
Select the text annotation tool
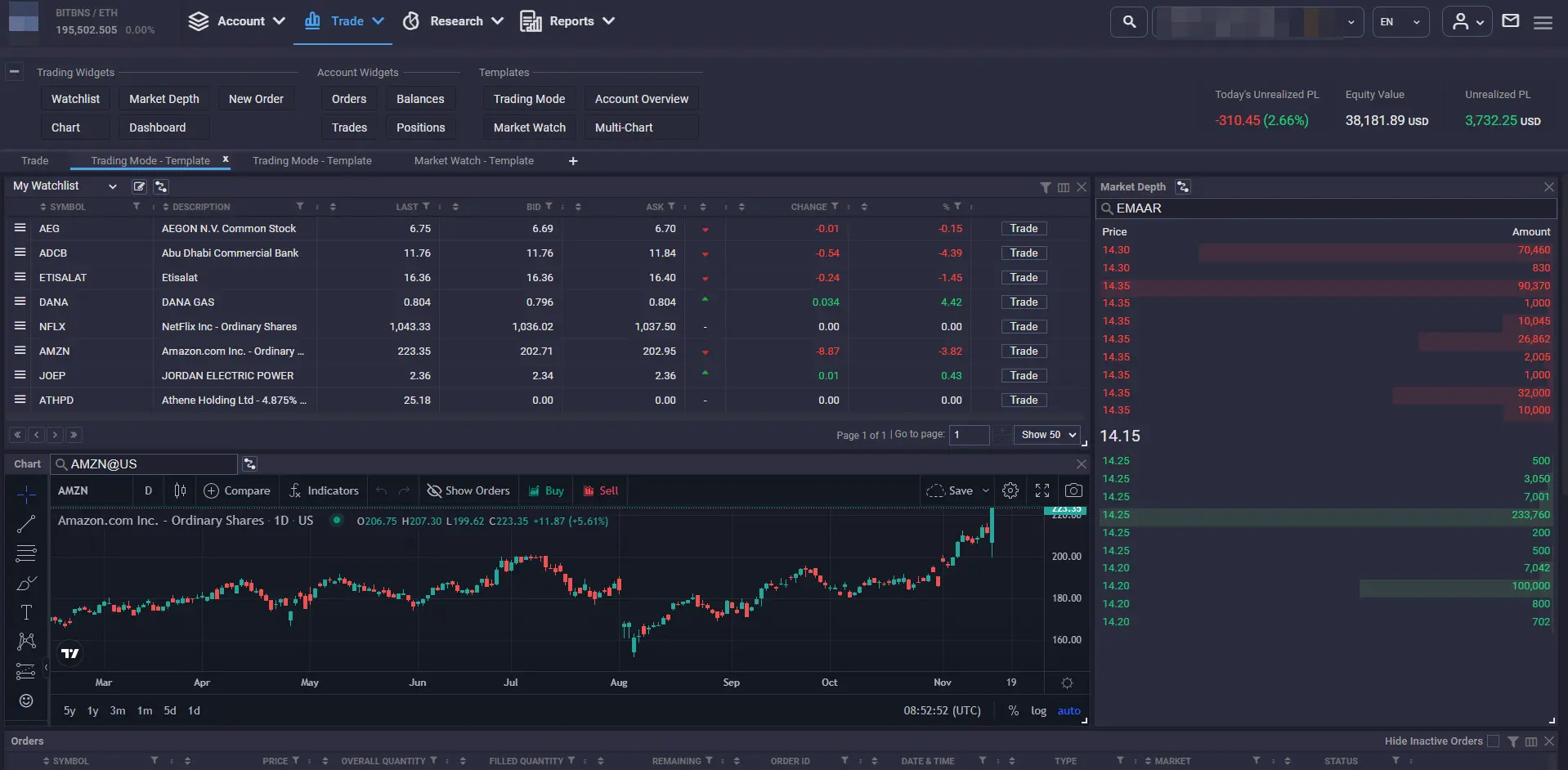point(26,612)
